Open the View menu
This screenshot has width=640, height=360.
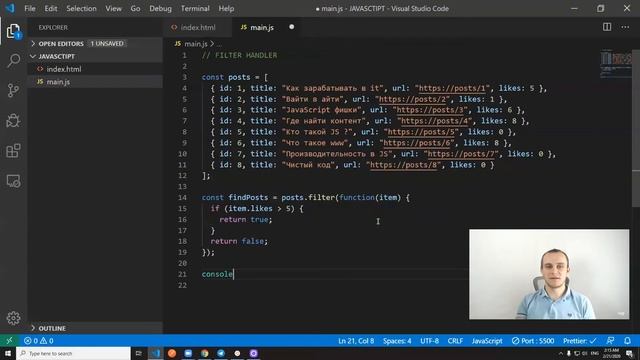click(x=113, y=8)
